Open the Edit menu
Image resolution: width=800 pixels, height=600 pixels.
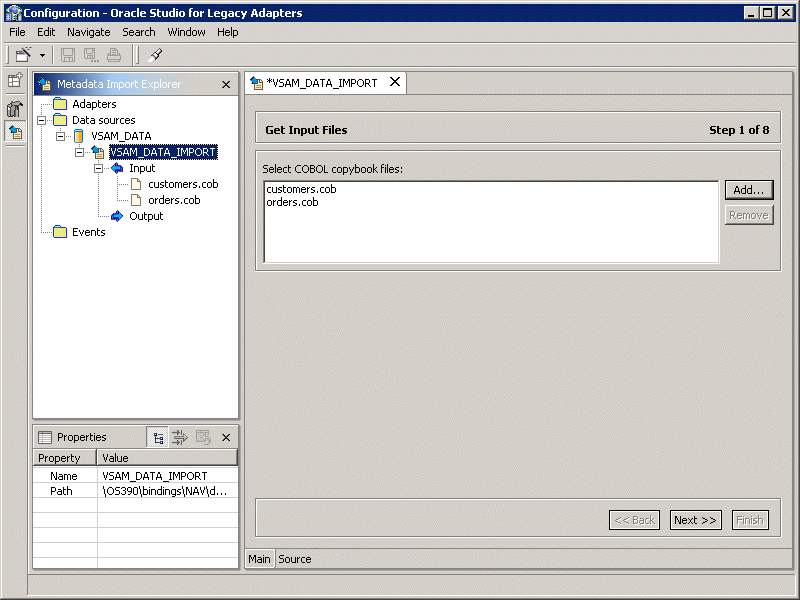(46, 32)
